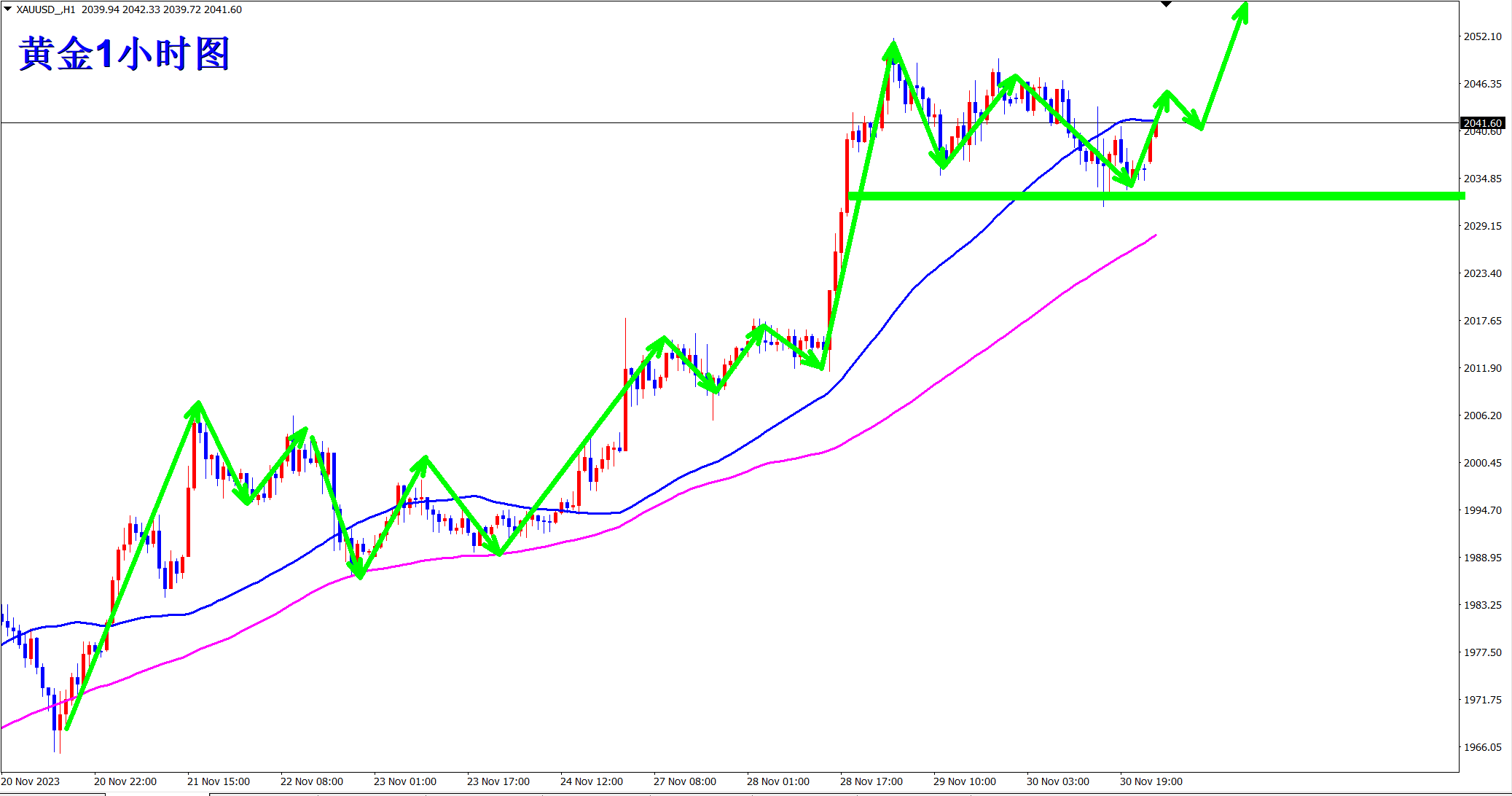Click the OHLC values 2039.94 2042.33 text
The width and height of the screenshot is (1512, 796).
pyautogui.click(x=138, y=9)
